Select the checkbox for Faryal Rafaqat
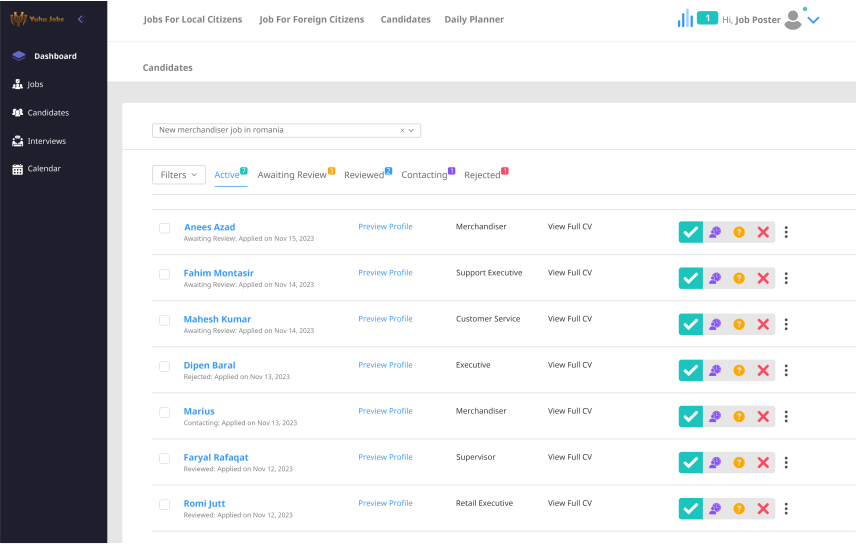 point(165,458)
